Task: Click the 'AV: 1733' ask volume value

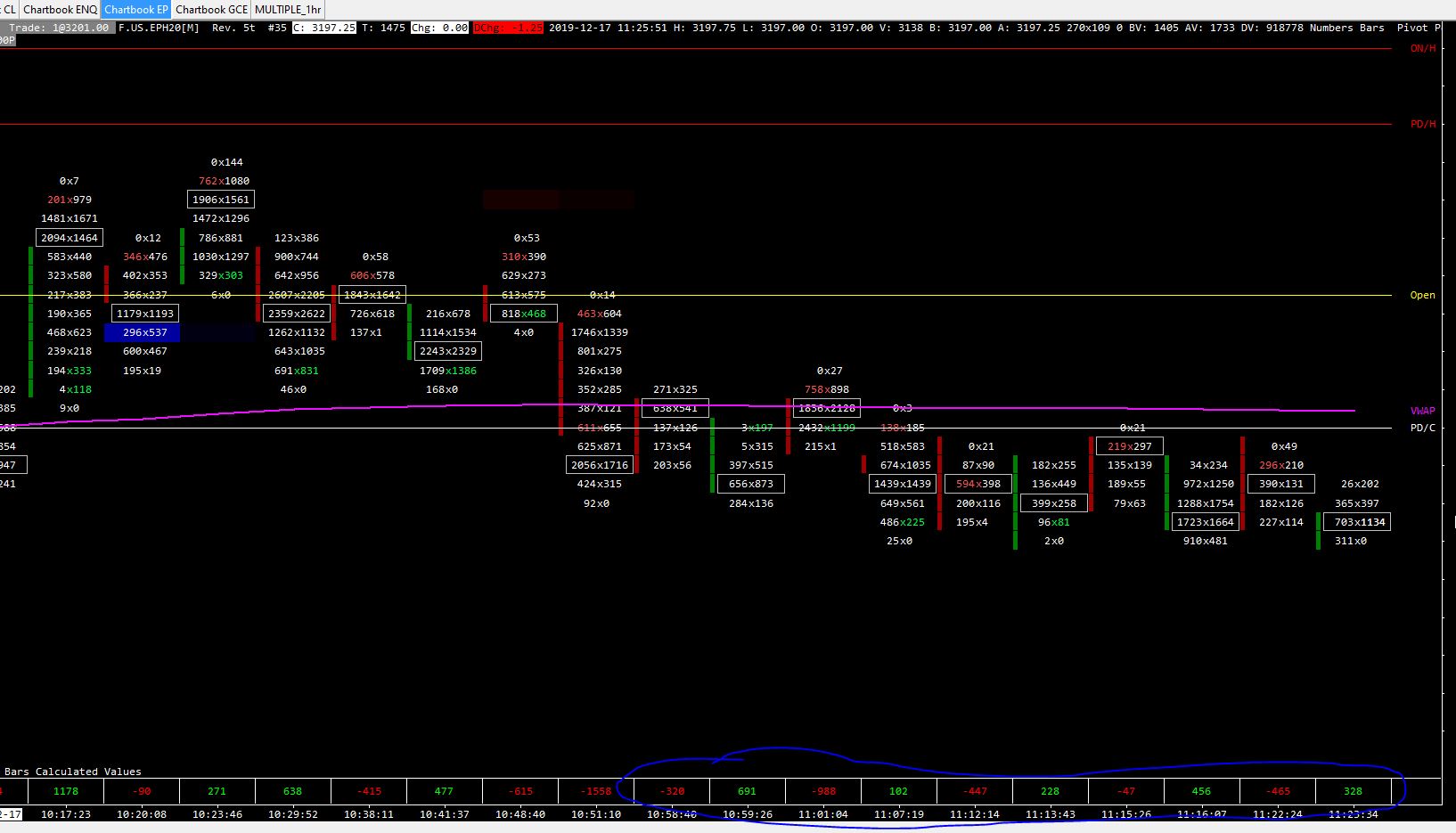Action: (x=1209, y=28)
